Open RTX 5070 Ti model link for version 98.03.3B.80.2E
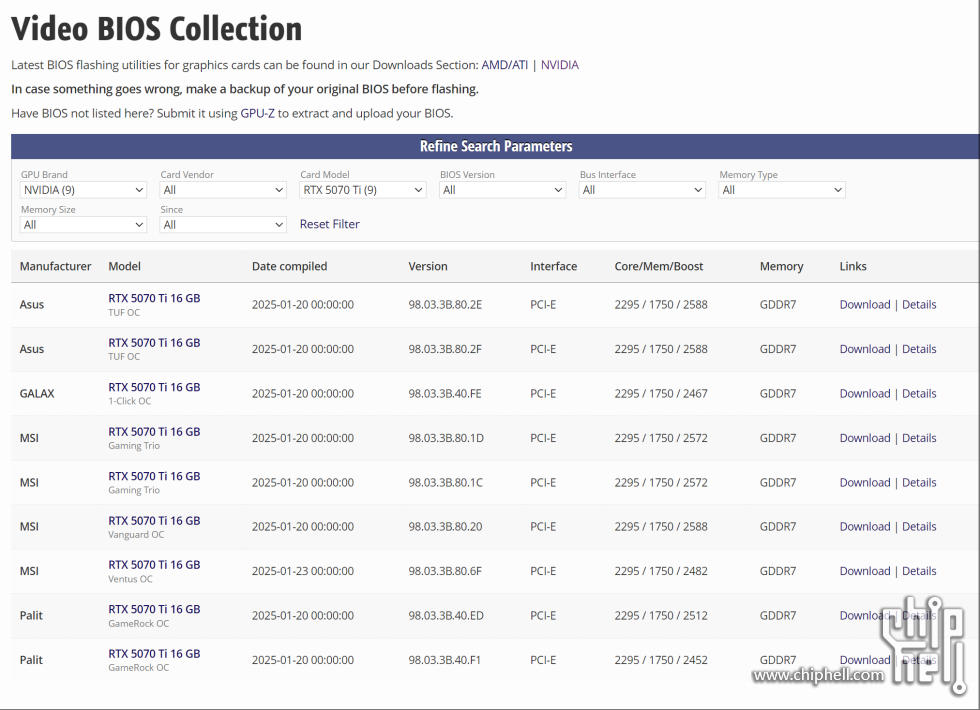Viewport: 980px width, 710px height. point(154,298)
